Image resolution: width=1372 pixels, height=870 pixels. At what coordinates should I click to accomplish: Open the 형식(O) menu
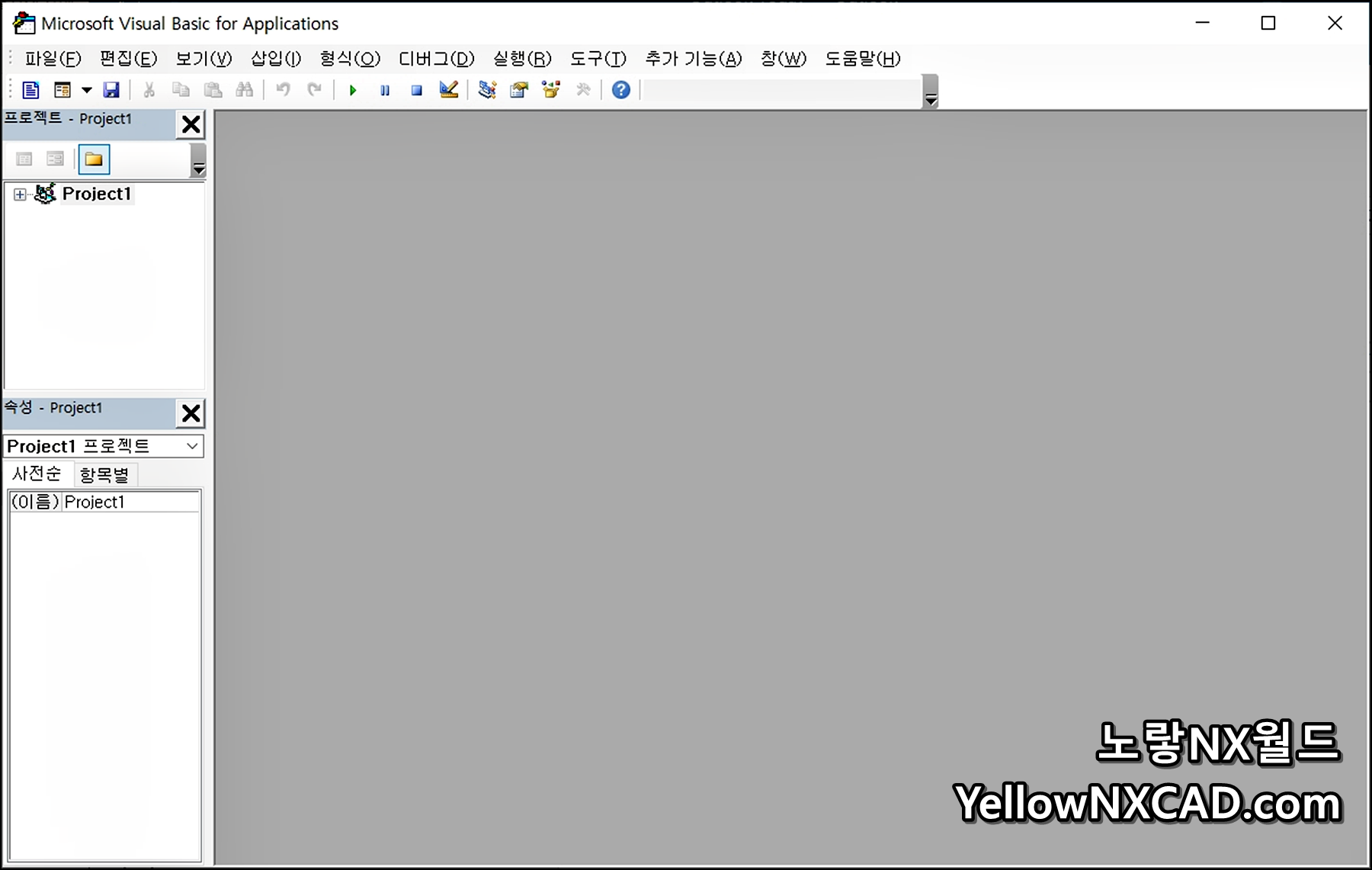click(x=350, y=59)
